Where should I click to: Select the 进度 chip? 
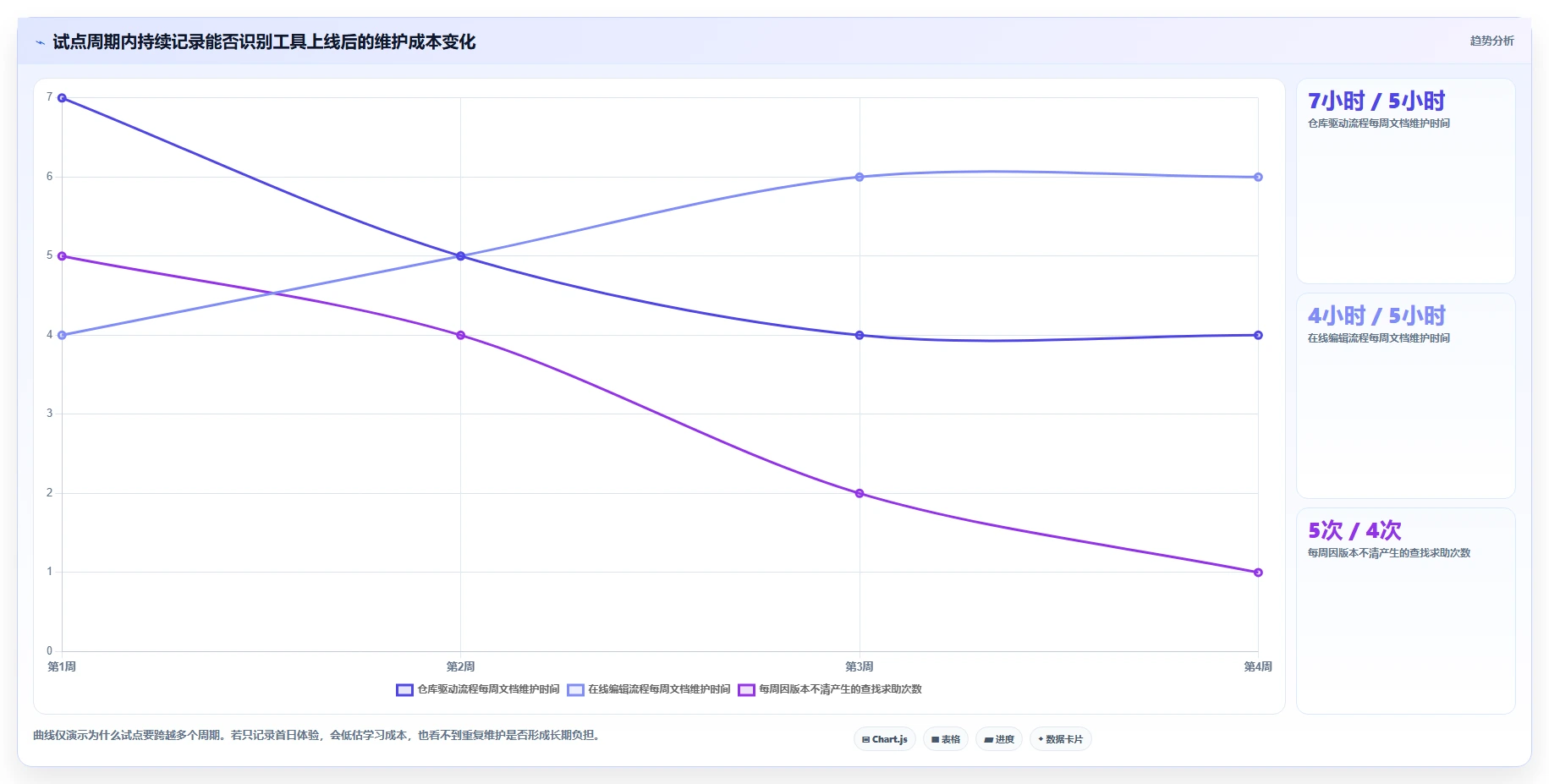pos(999,739)
